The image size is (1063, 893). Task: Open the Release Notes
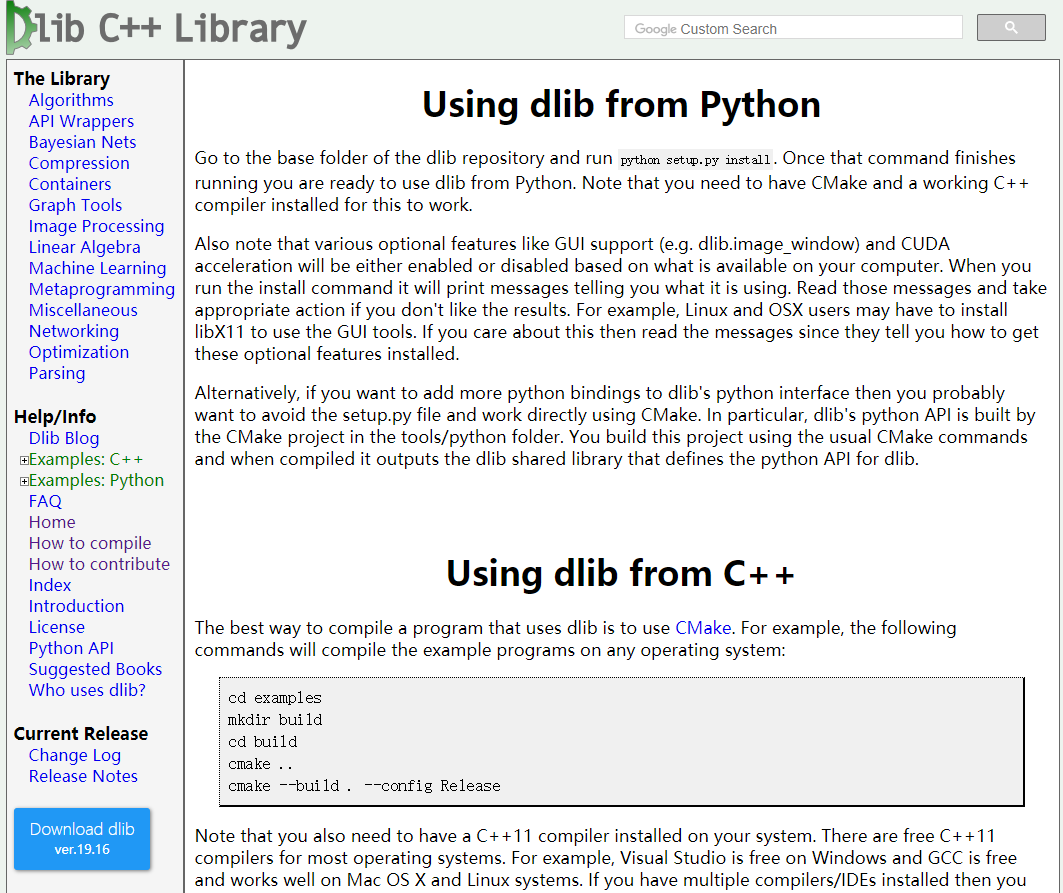83,776
